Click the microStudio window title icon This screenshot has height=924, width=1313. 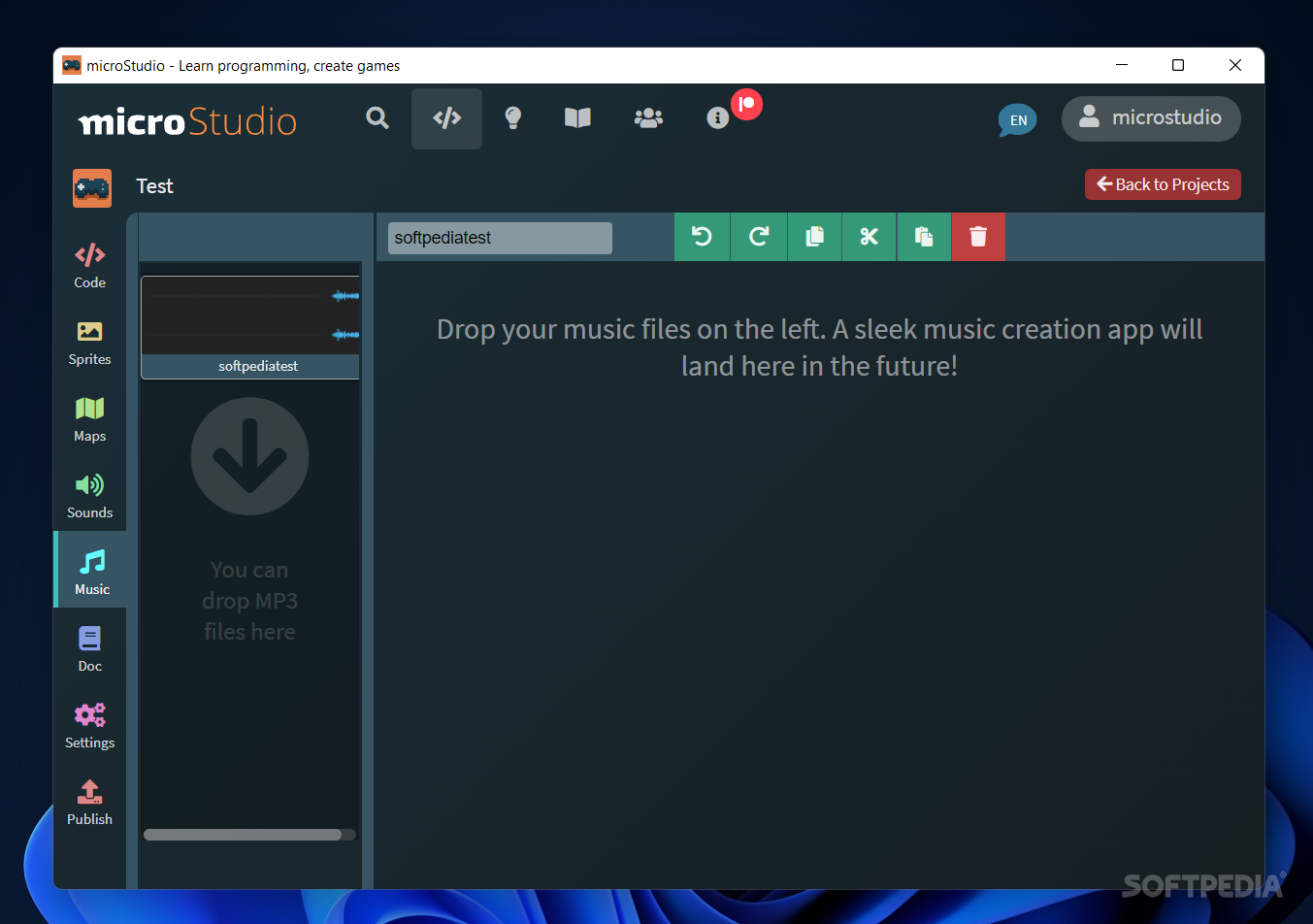tap(72, 65)
